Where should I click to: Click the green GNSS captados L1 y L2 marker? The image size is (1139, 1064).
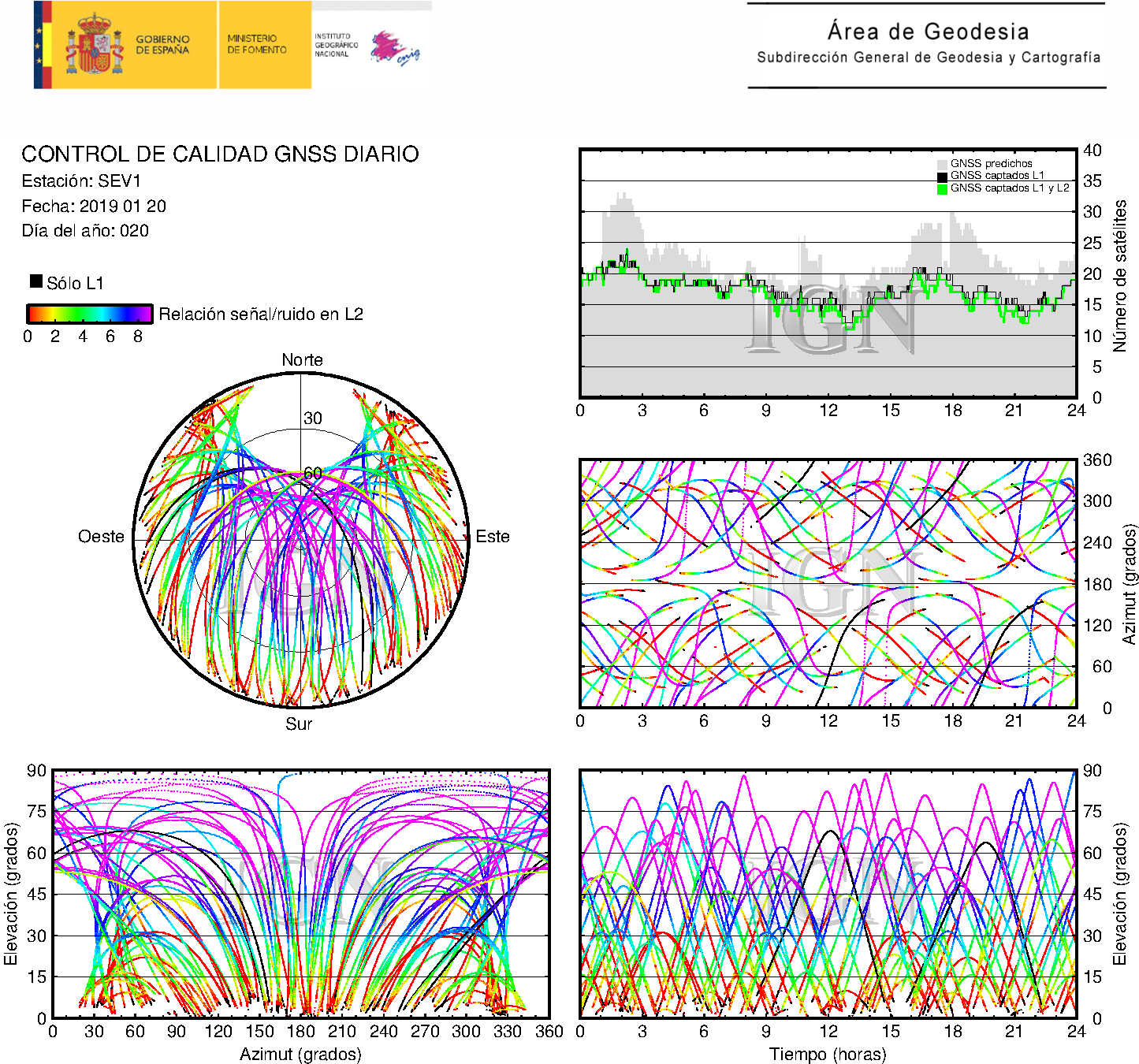942,188
